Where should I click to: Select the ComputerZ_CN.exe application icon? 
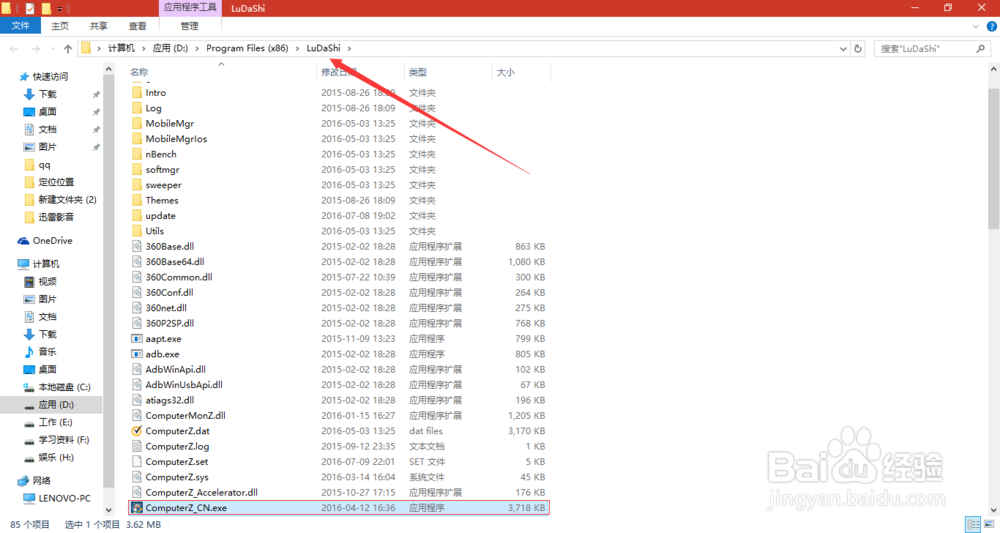(x=136, y=507)
